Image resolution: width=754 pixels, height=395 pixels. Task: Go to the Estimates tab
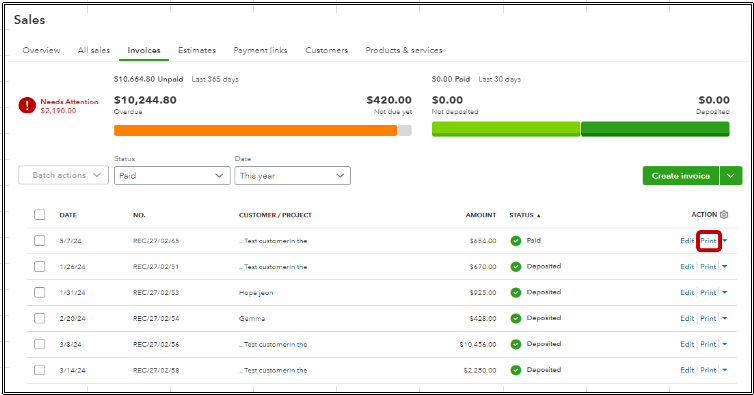tap(197, 50)
